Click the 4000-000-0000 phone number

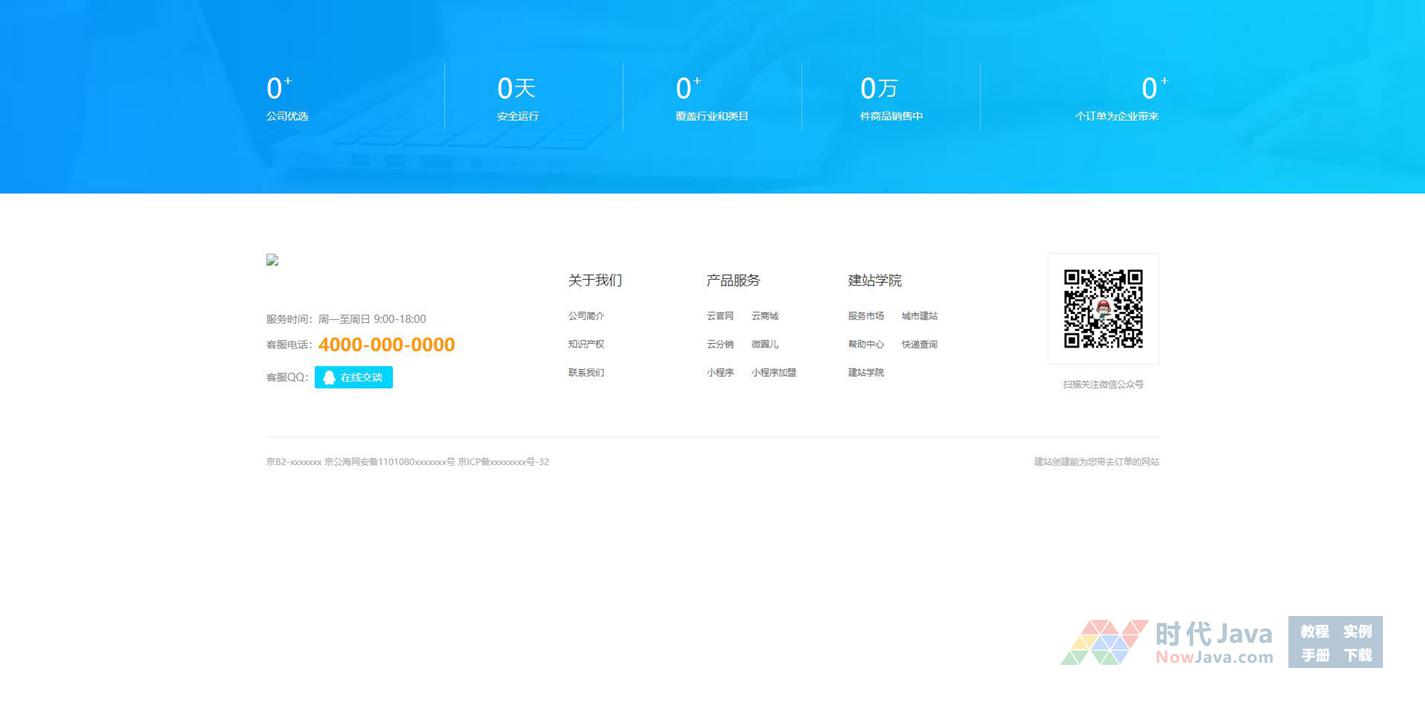386,345
